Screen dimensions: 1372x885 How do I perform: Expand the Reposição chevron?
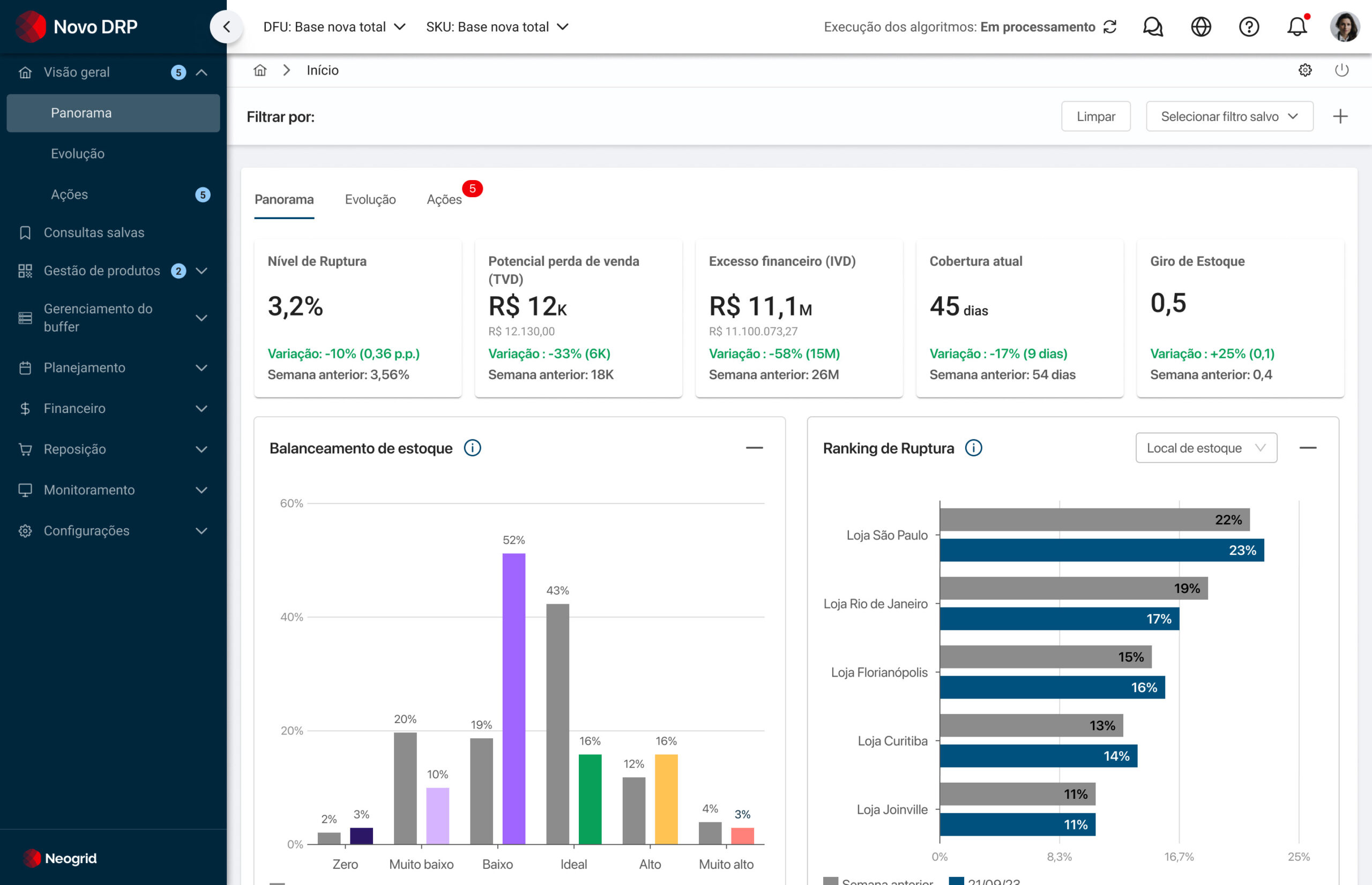click(x=201, y=449)
